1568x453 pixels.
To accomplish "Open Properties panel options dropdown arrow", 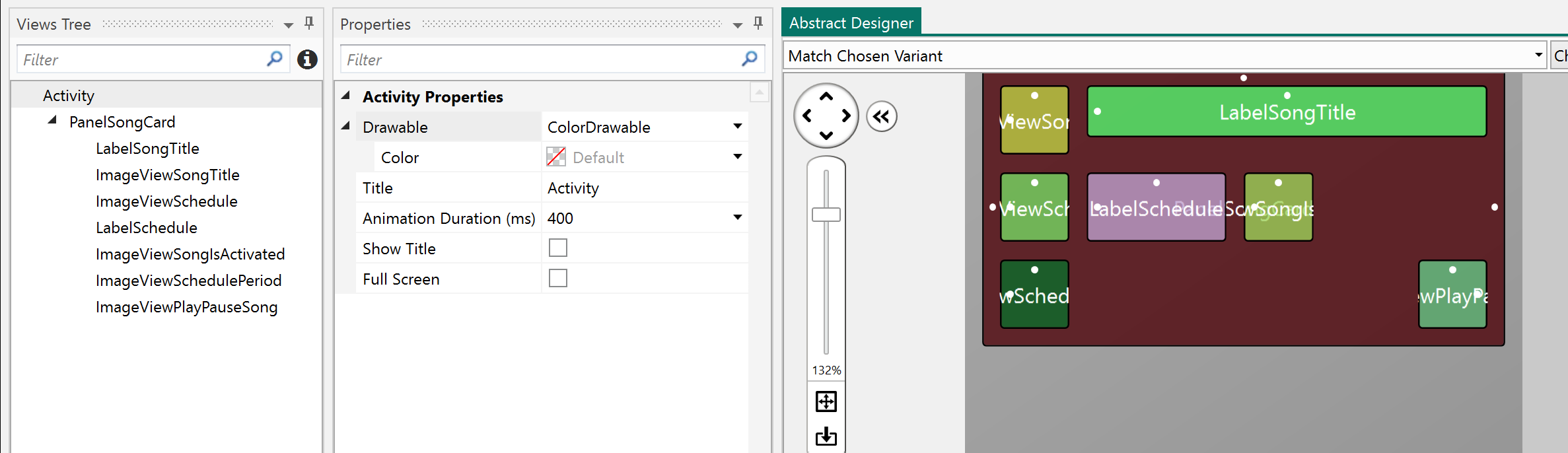I will [738, 25].
